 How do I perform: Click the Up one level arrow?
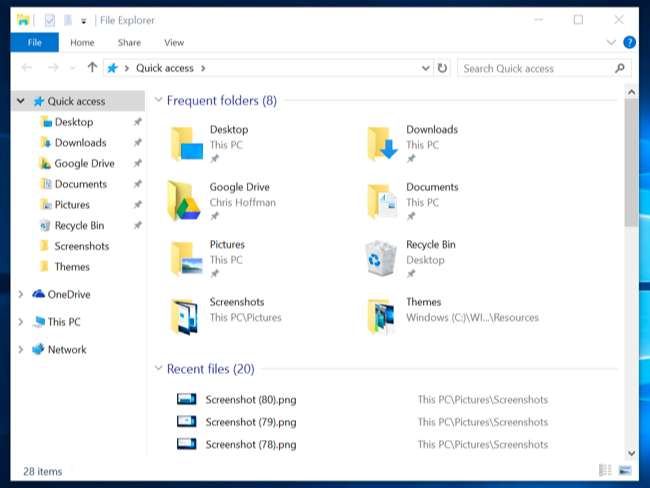(92, 68)
